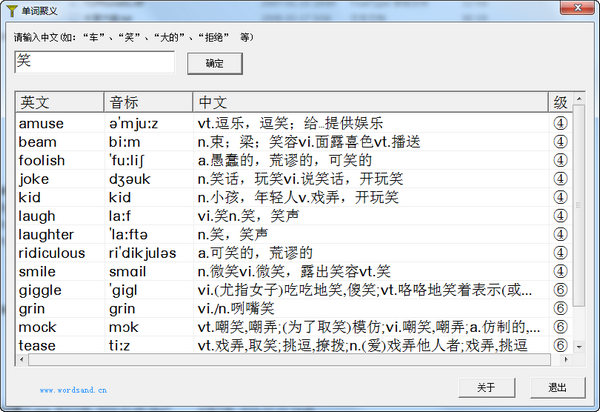Viewport: 600px width, 412px height.
Task: Click the vertical scrollbar thumb
Action: click(579, 206)
